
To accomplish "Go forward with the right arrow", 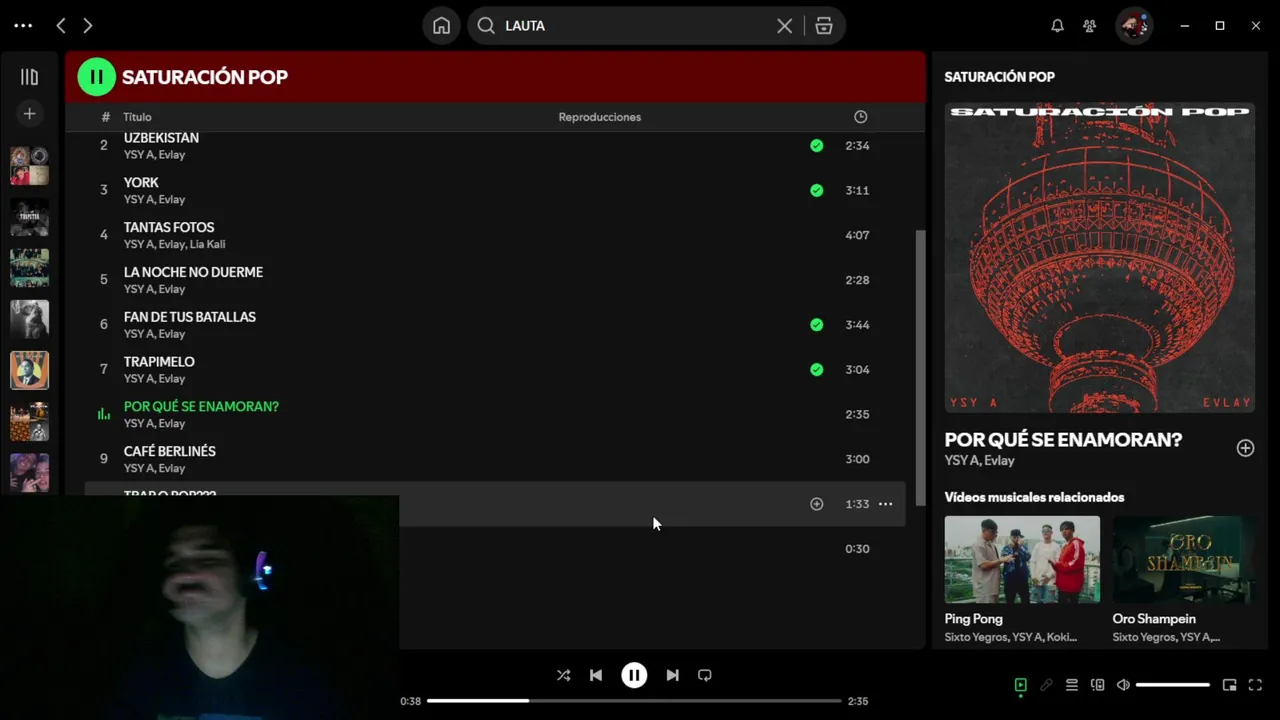I will click(x=88, y=26).
